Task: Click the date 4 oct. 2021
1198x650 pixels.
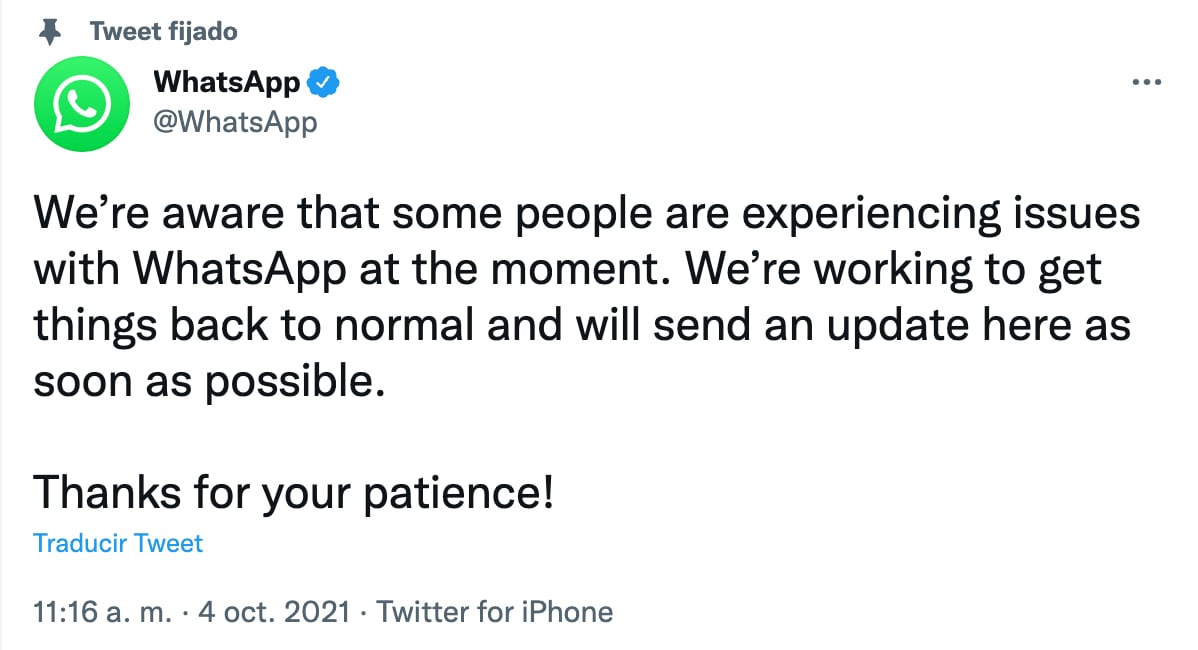Action: (x=274, y=610)
